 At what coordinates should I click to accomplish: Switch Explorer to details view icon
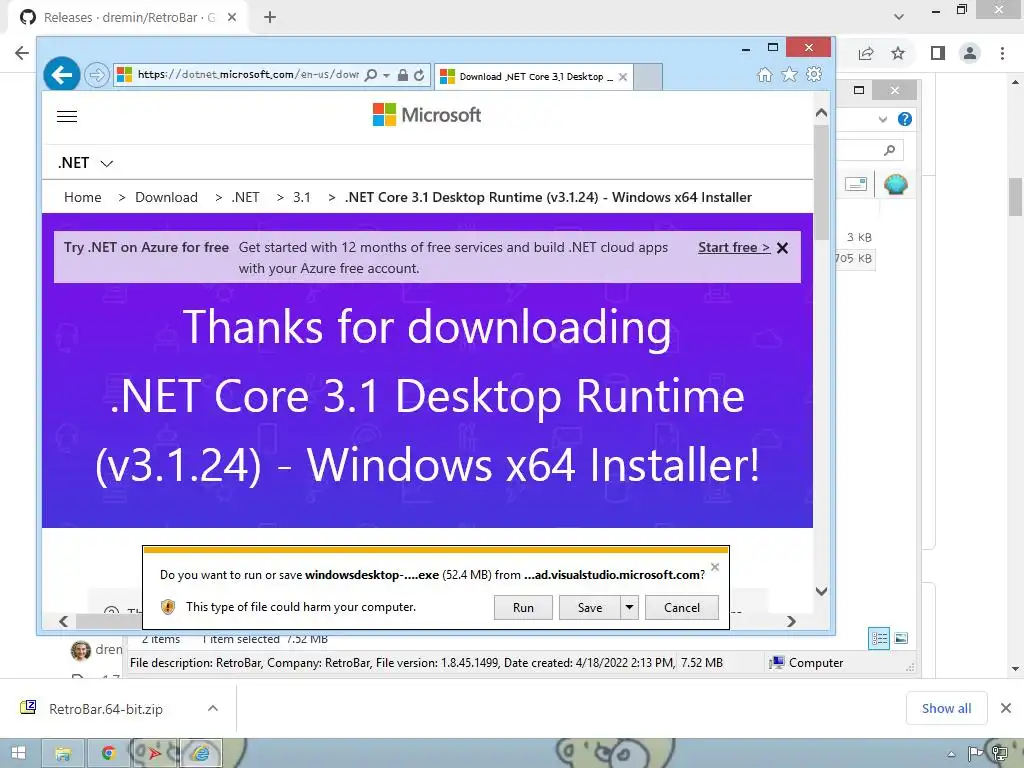pos(879,638)
